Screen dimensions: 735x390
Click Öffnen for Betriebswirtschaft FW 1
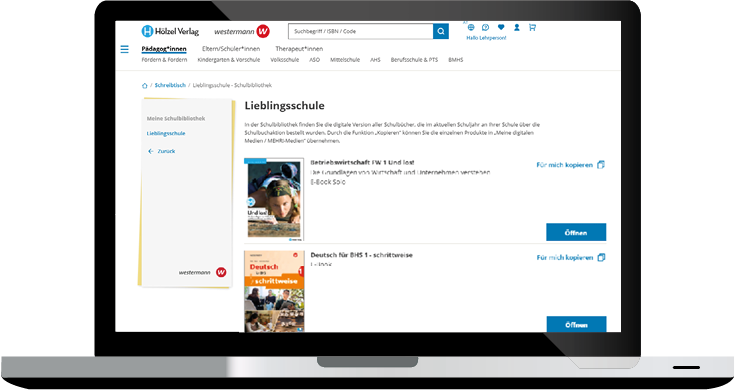(576, 232)
